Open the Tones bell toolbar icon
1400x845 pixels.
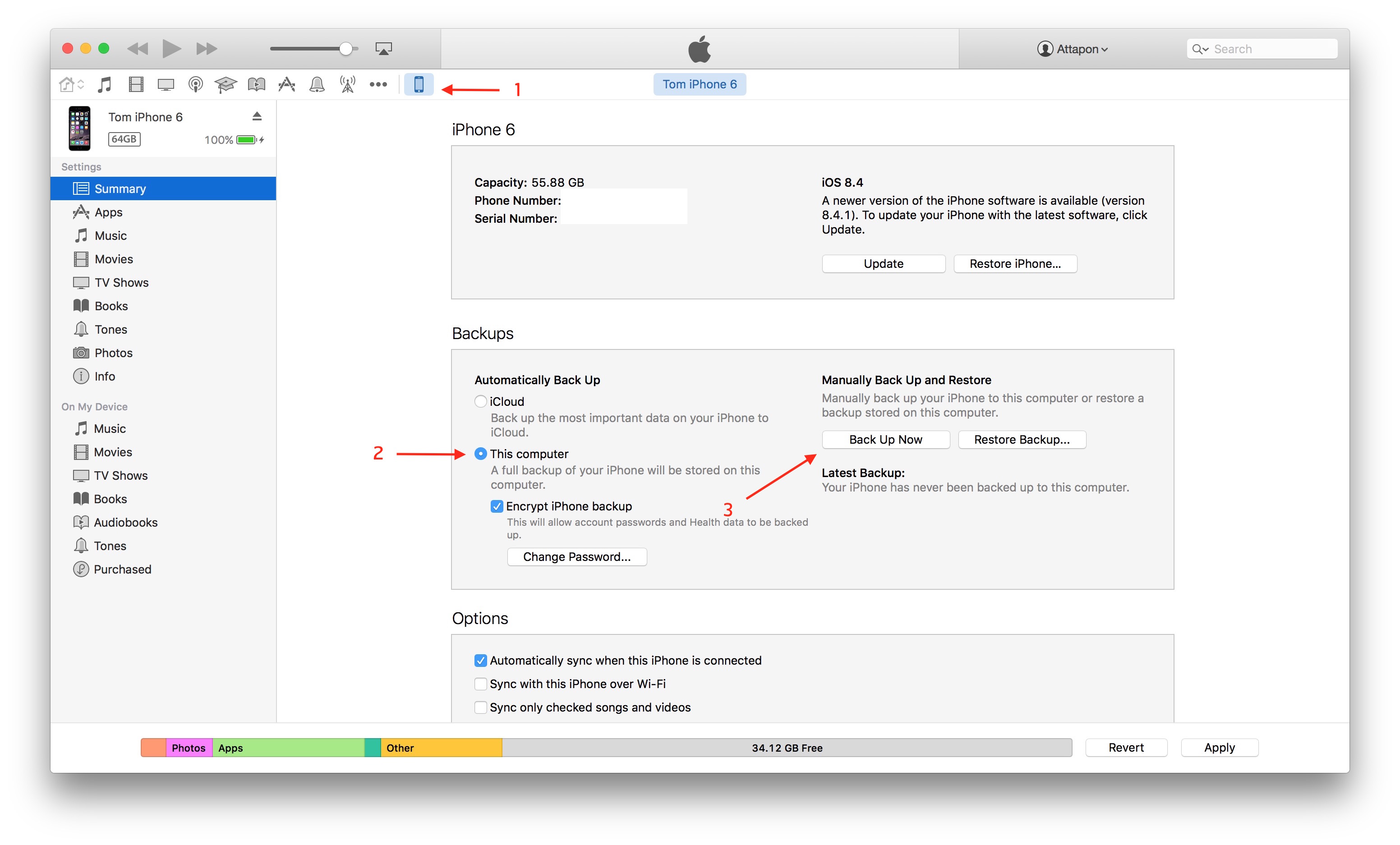317,85
